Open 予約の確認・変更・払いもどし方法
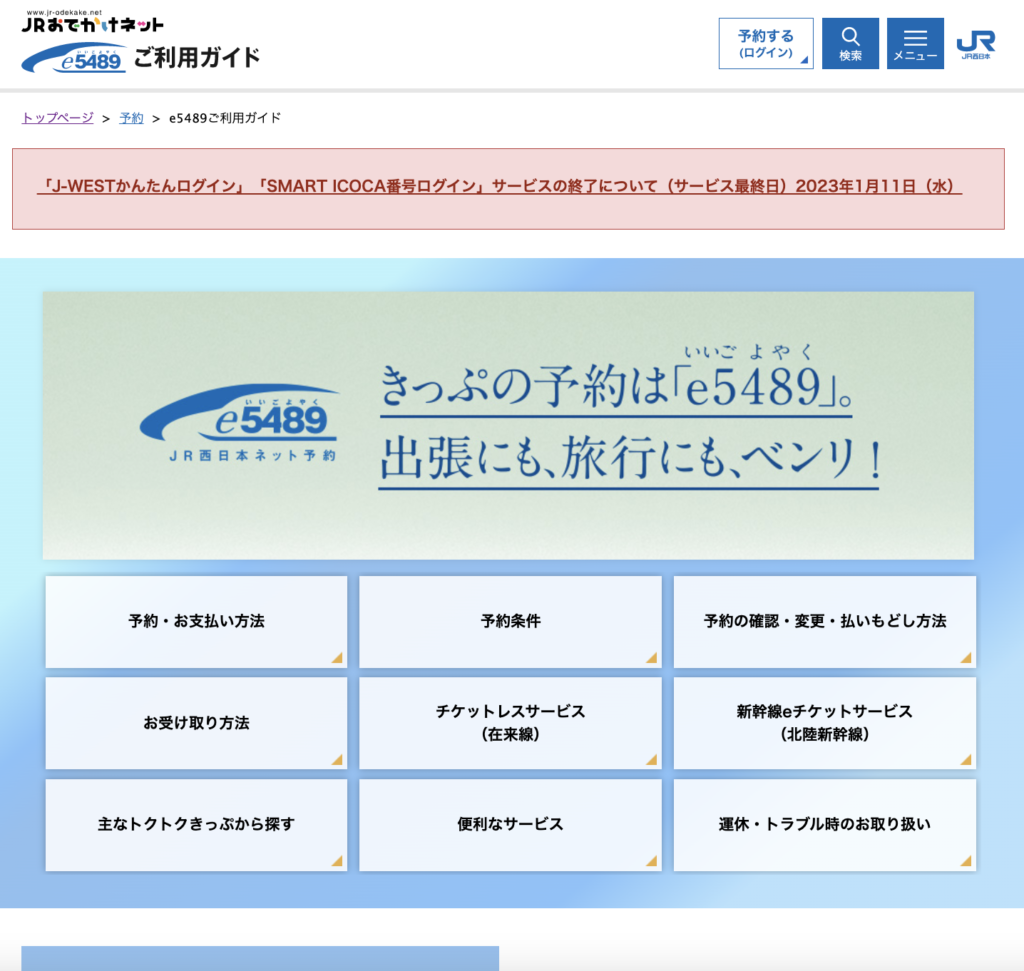1024x971 pixels. (x=825, y=622)
